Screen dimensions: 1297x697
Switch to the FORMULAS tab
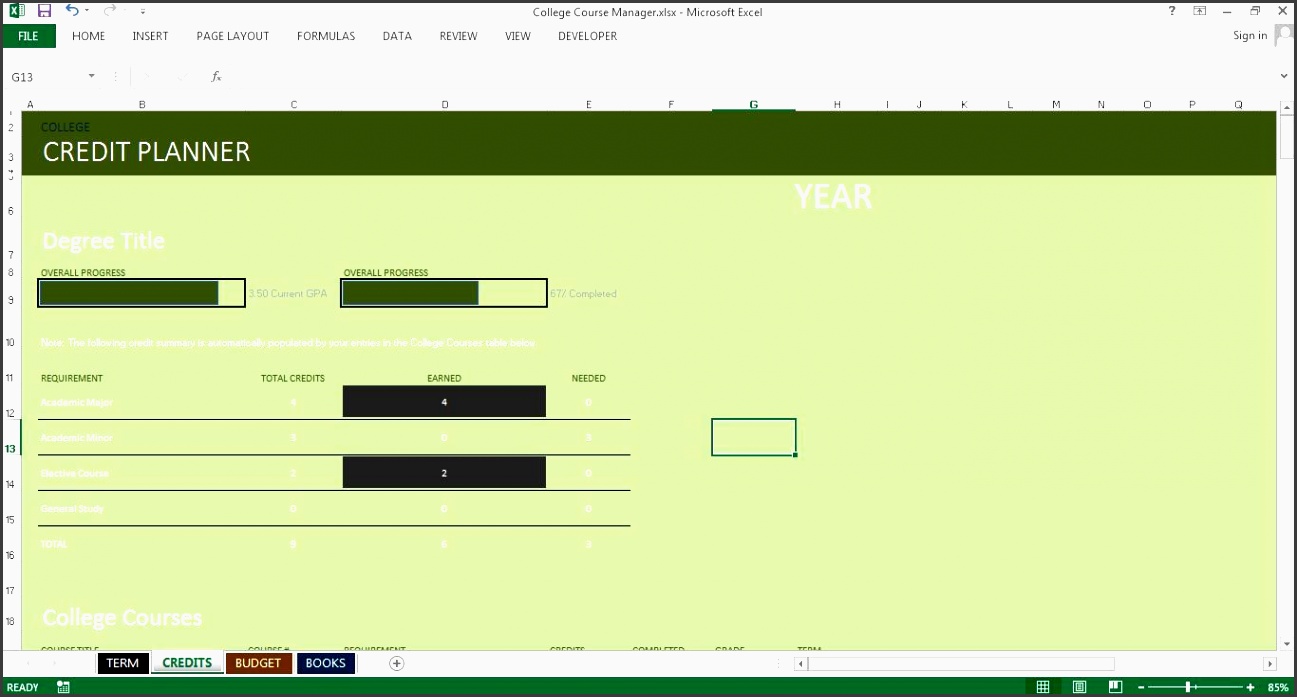[x=326, y=36]
